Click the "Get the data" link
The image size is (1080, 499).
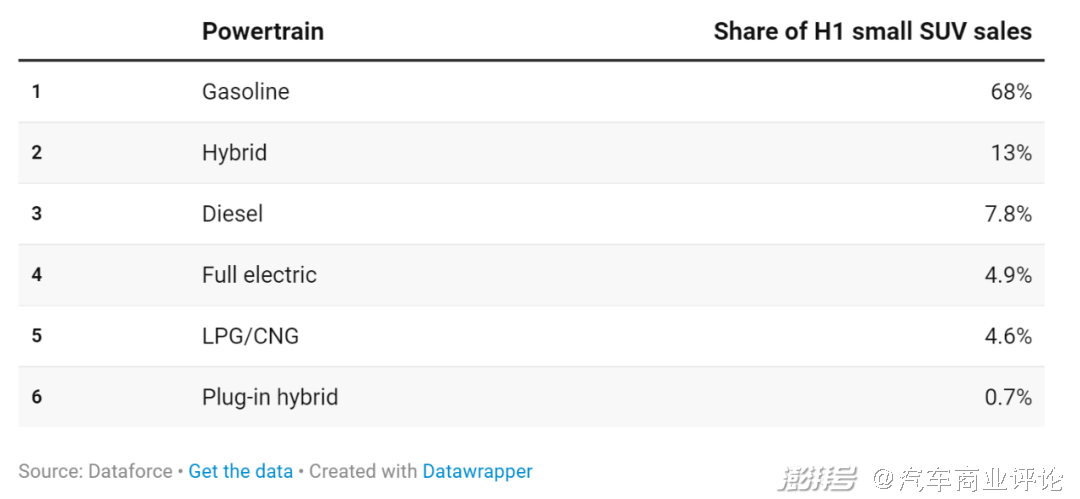click(x=241, y=471)
